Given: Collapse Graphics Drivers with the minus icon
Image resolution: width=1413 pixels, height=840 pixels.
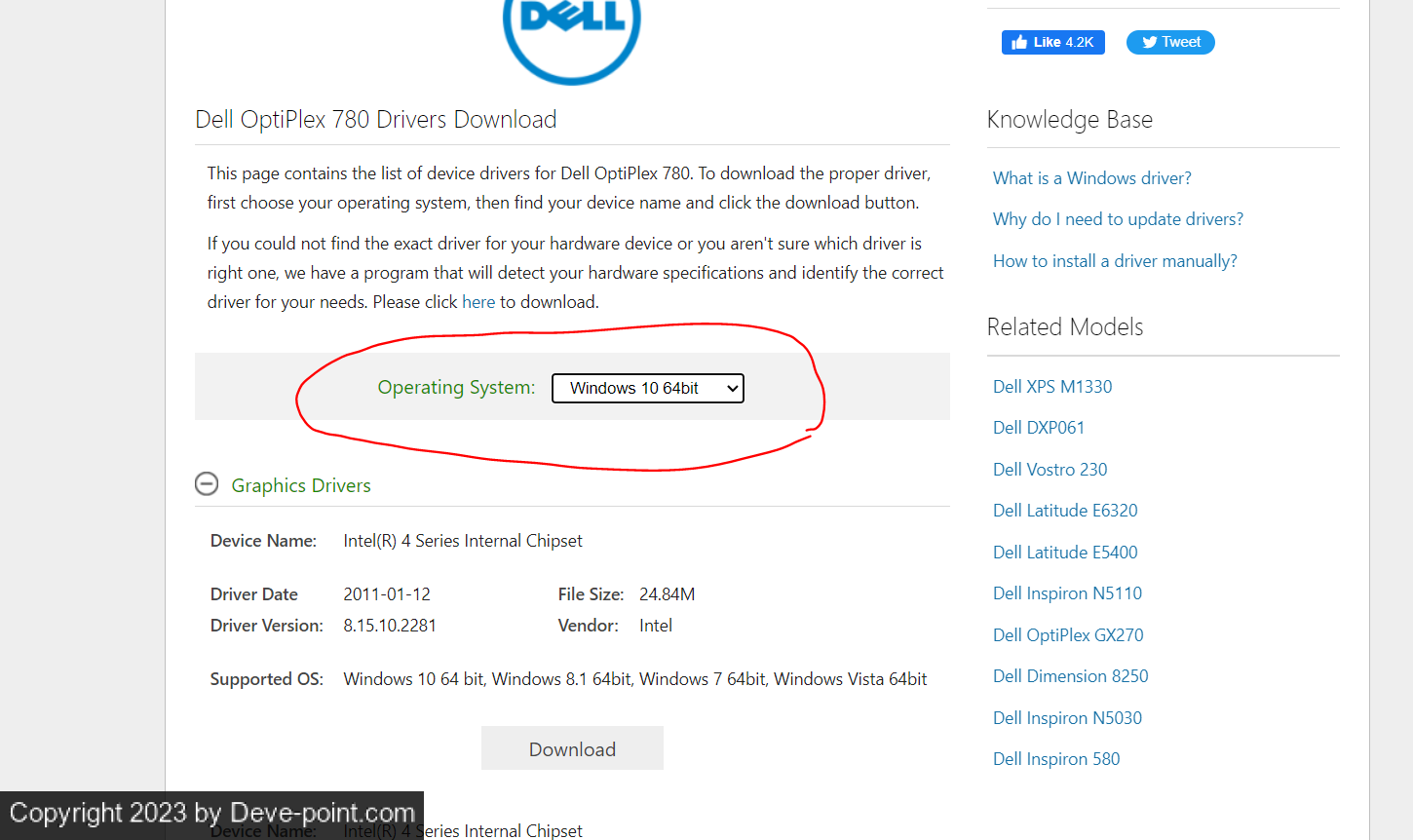Looking at the screenshot, I should point(207,484).
